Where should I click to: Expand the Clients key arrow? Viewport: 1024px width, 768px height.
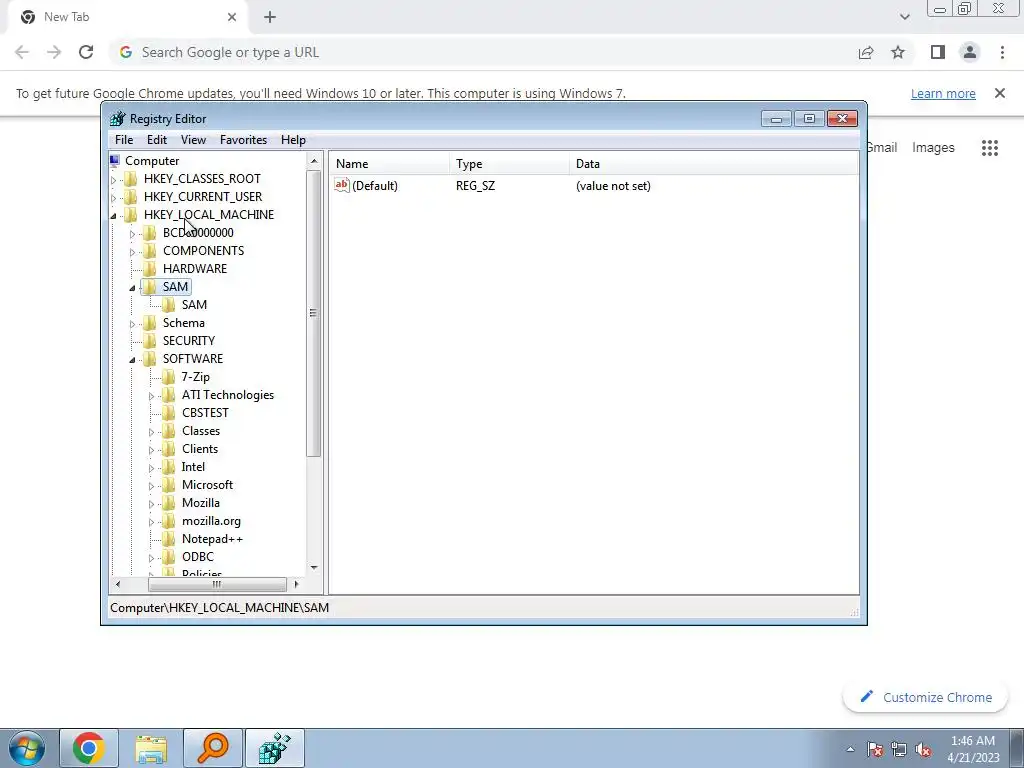[152, 450]
